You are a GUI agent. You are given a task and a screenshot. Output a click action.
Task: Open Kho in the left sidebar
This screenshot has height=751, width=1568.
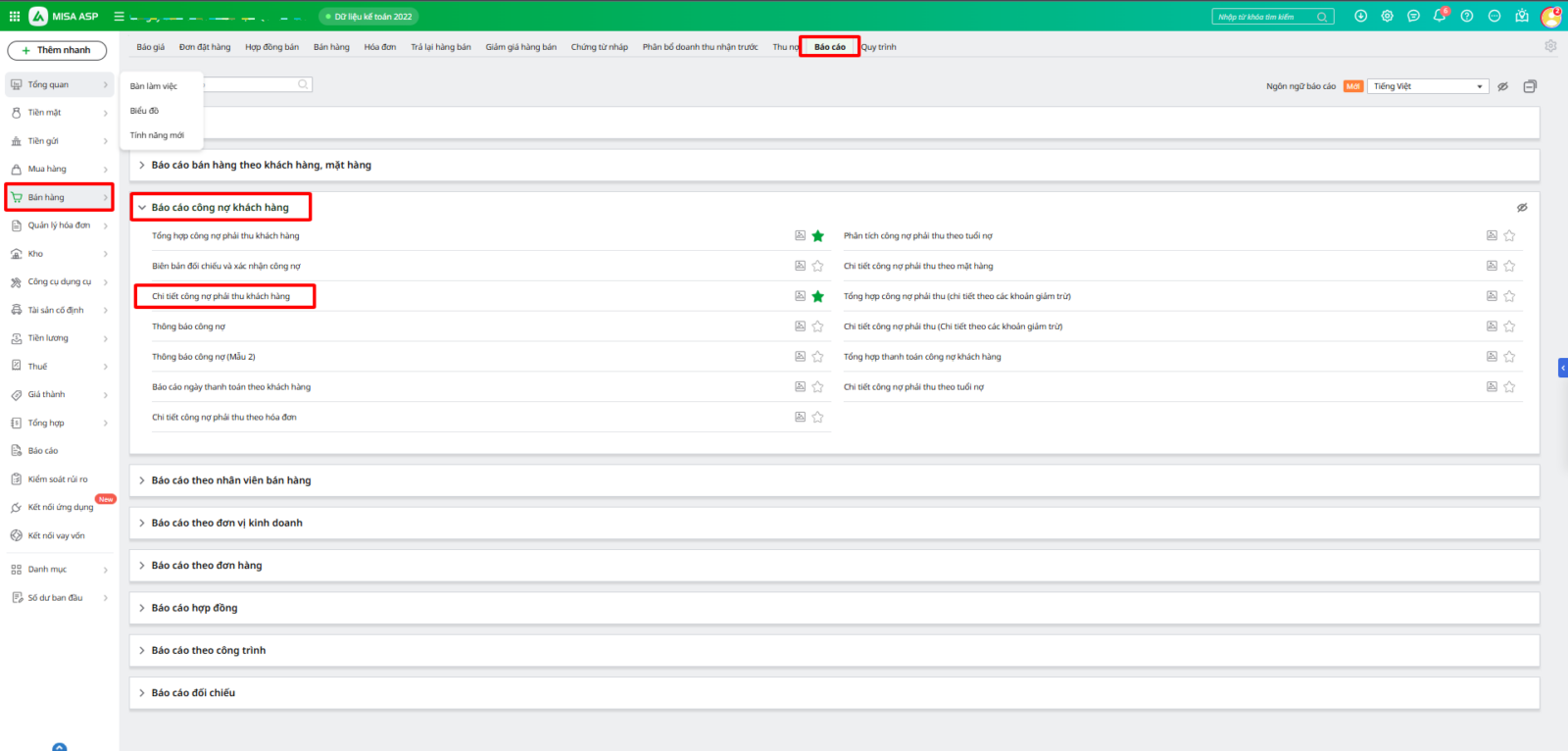(36, 254)
